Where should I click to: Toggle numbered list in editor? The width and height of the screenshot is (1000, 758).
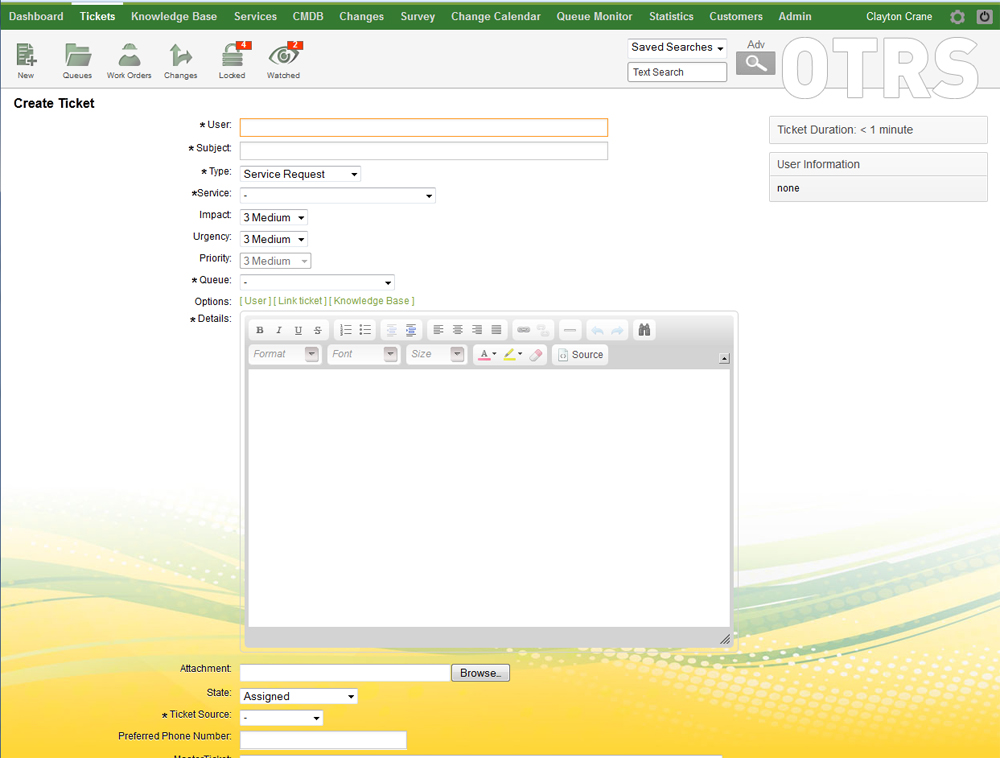click(x=346, y=330)
